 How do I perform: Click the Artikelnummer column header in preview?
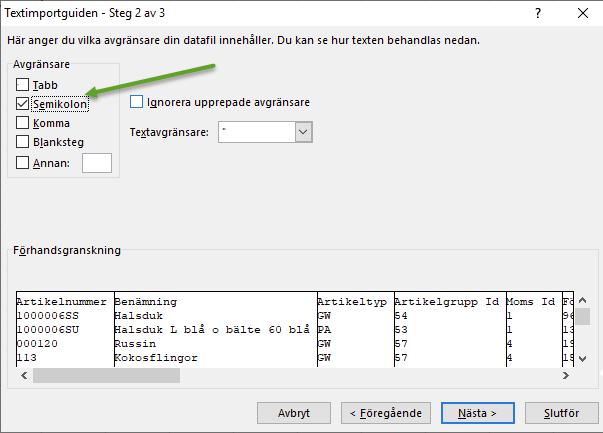[x=62, y=301]
